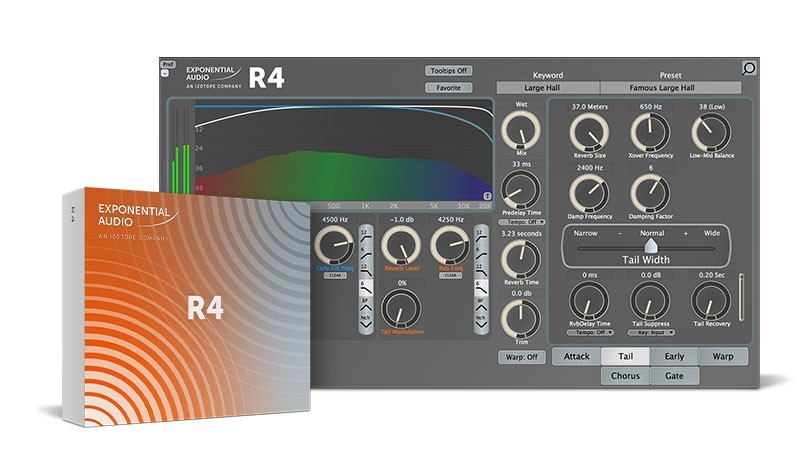Switch to the Chorus tab
This screenshot has width=800, height=450.
click(x=626, y=376)
